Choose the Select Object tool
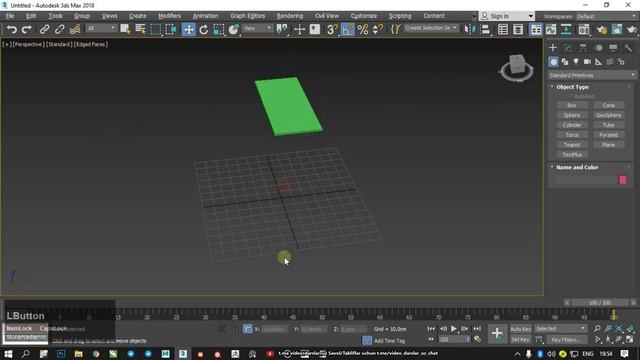Image resolution: width=640 pixels, height=360 pixels. tap(125, 29)
